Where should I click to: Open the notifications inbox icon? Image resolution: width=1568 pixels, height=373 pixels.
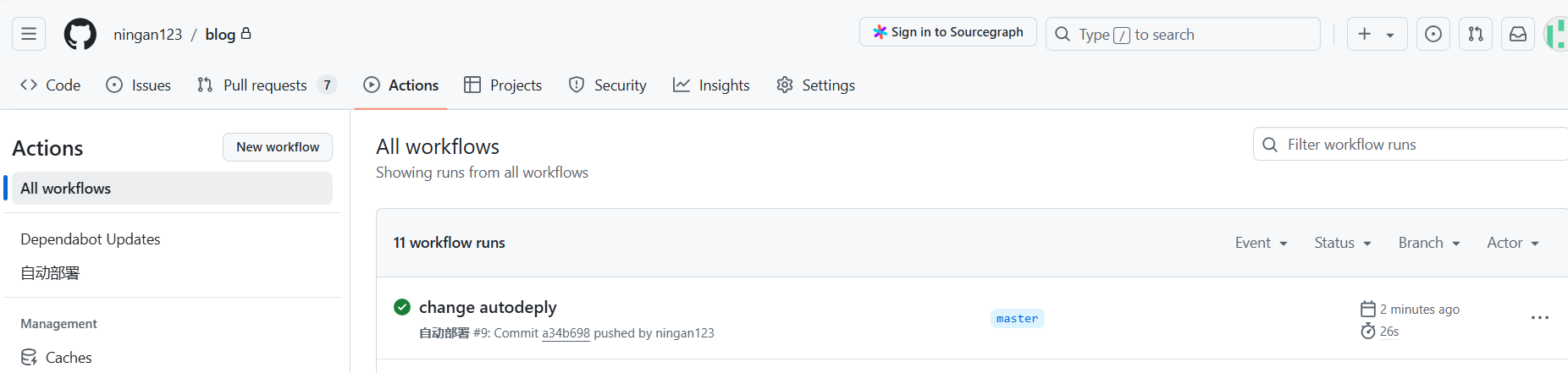click(1518, 34)
